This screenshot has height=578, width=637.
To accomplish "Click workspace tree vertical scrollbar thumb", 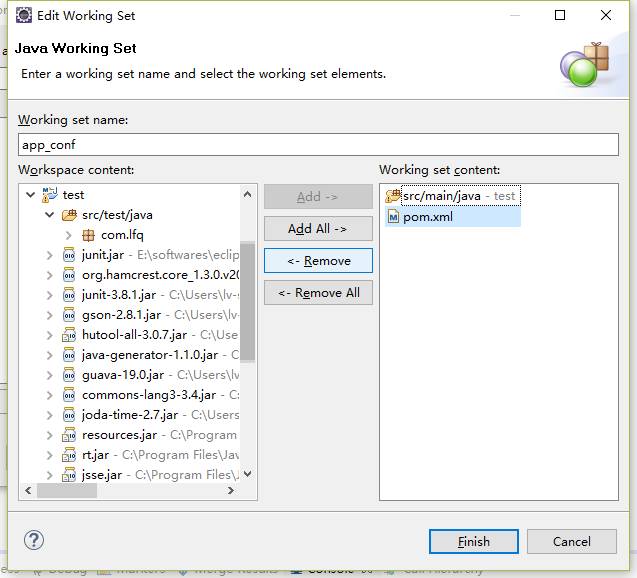I will tap(247, 301).
